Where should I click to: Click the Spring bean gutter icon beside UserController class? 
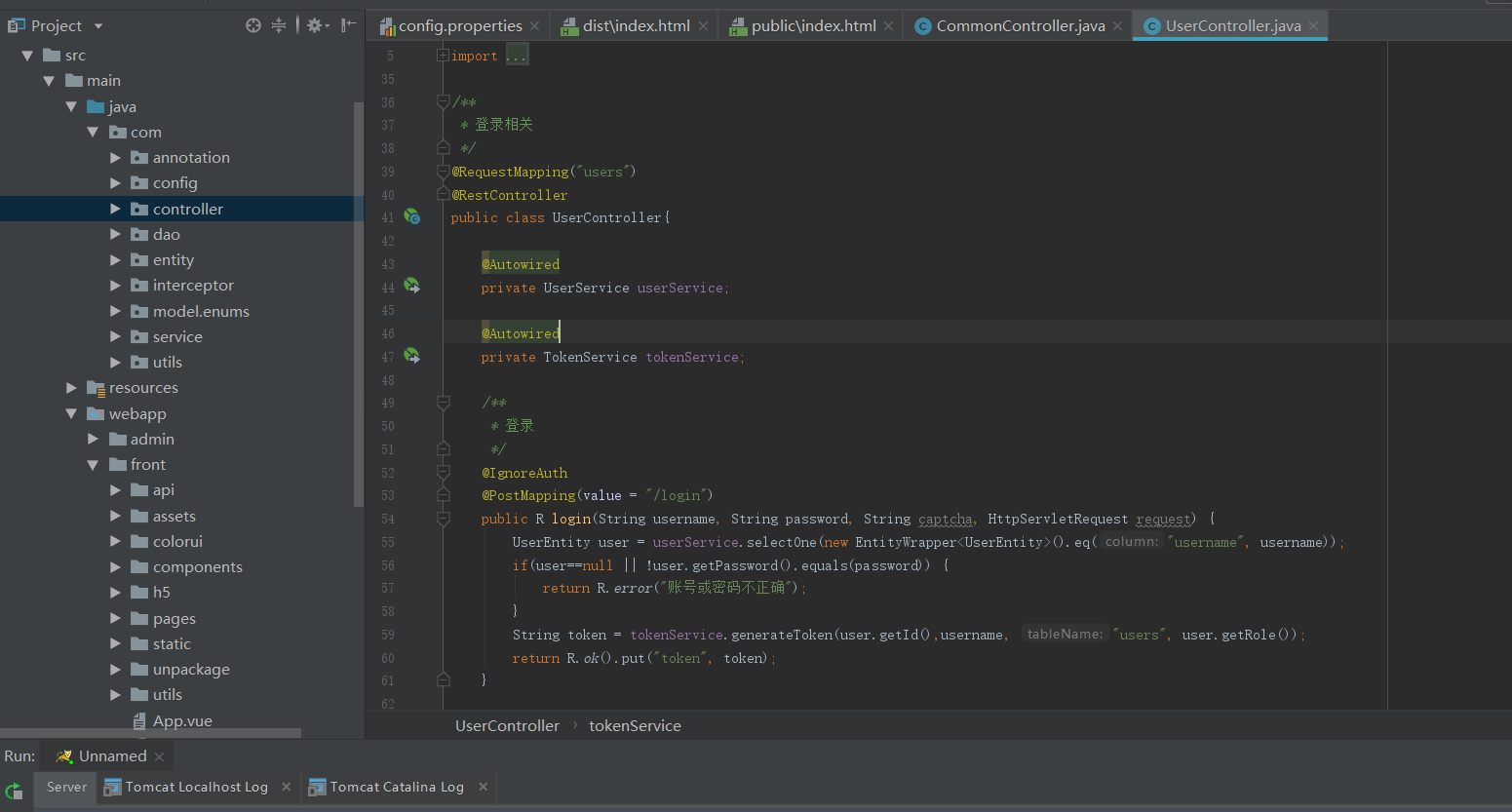click(x=412, y=217)
